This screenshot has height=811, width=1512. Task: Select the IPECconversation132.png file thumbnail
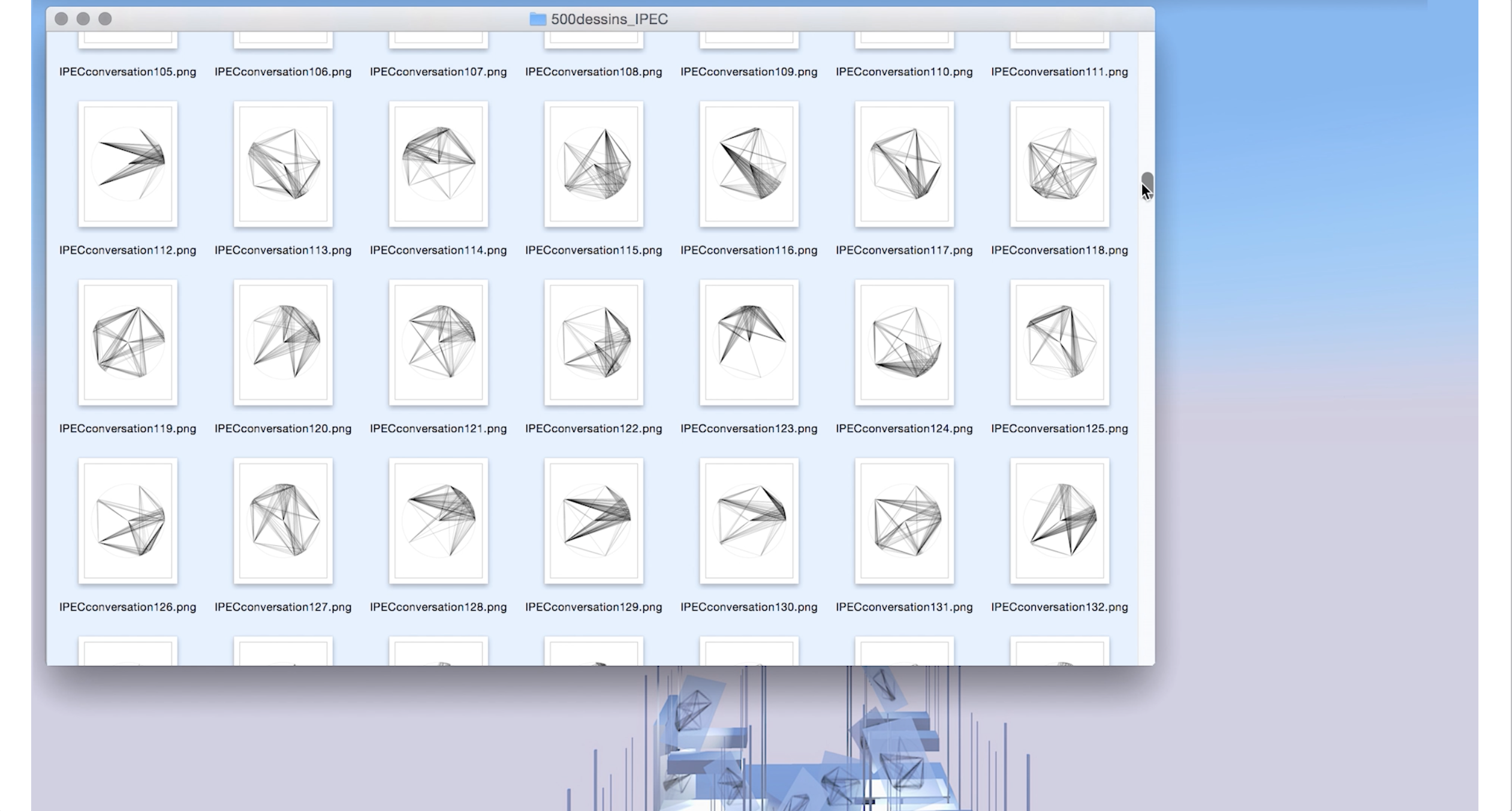1059,521
